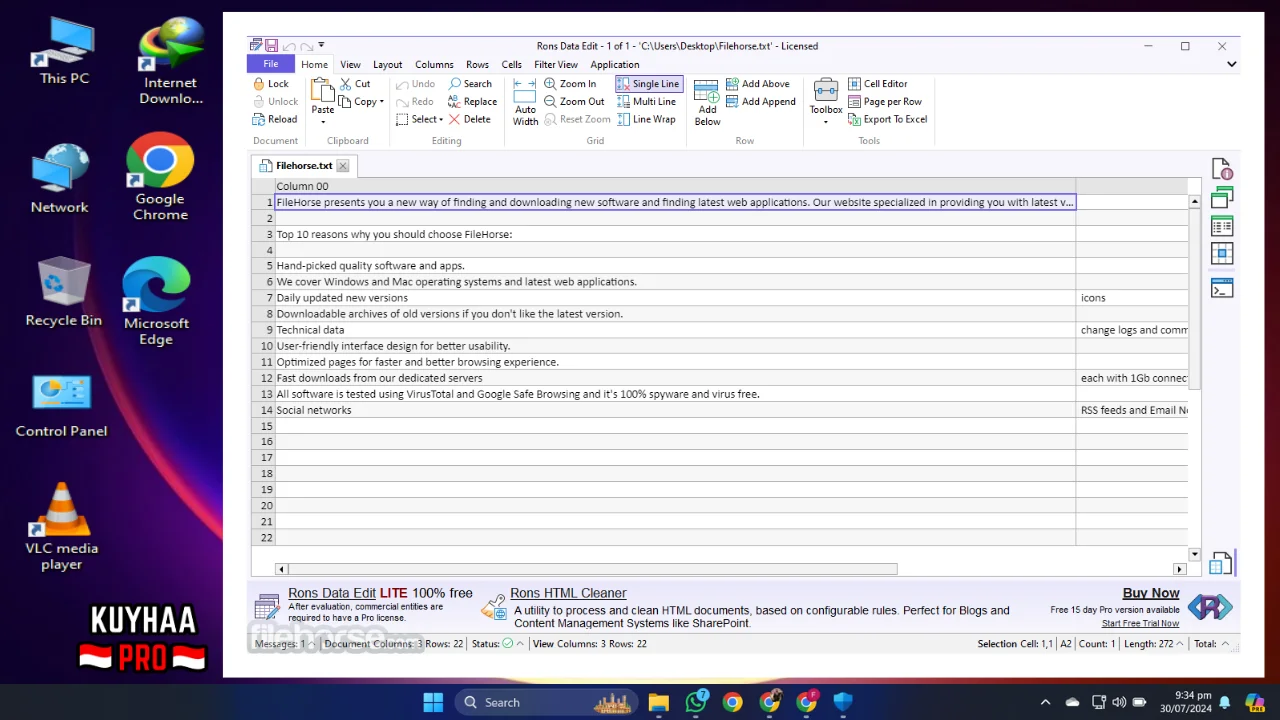
Task: Click the grid cell icon in right sidebar
Action: pos(1221,254)
